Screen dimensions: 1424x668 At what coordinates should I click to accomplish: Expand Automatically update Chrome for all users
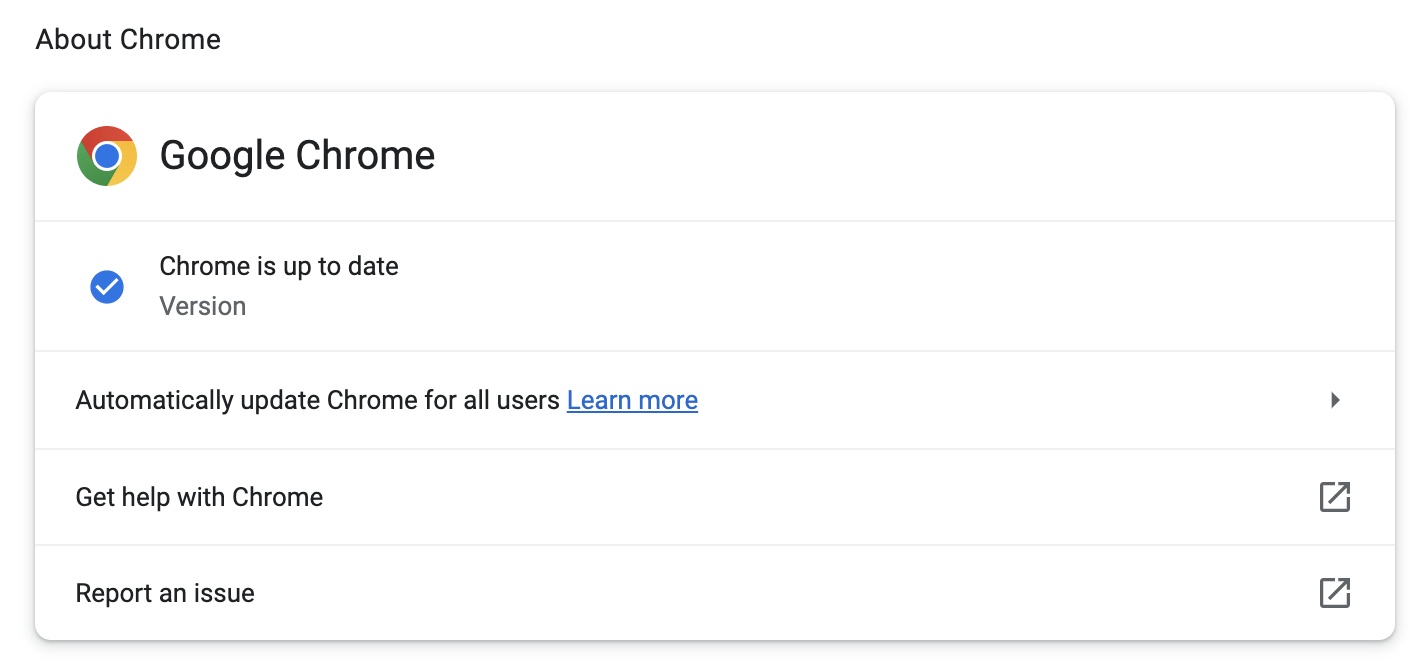pos(1335,400)
